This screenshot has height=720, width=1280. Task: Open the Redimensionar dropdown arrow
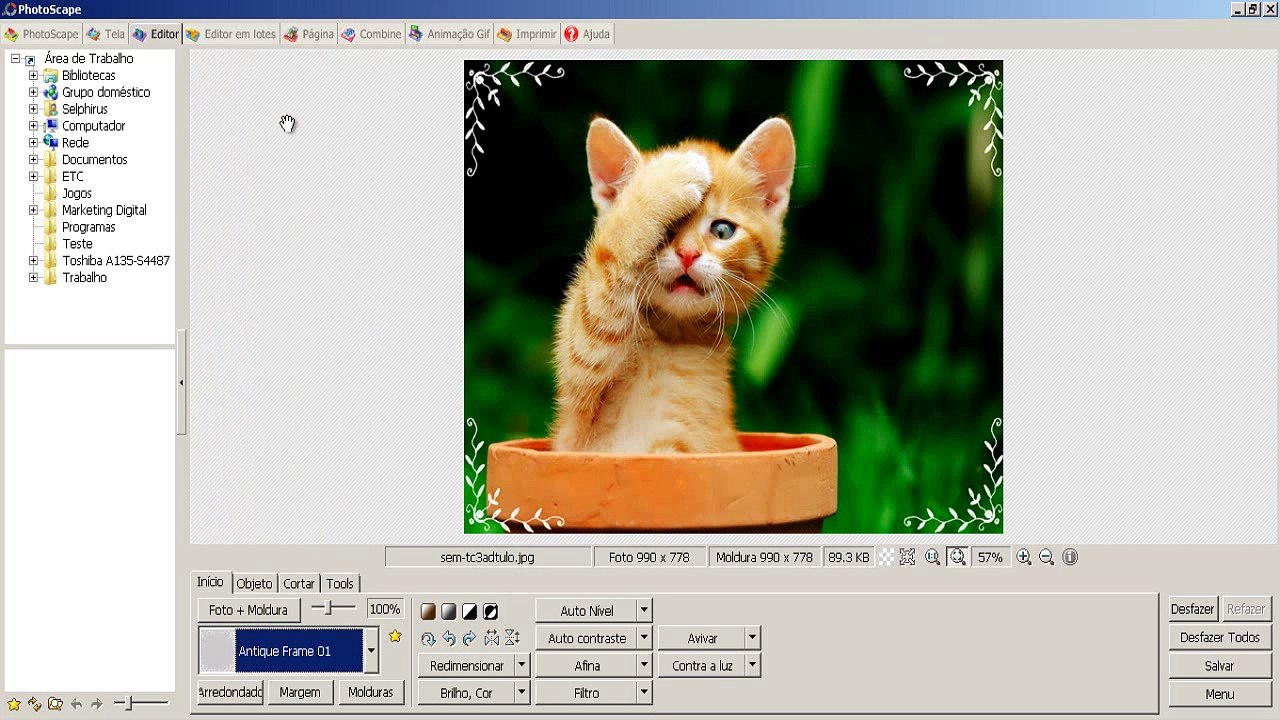click(x=521, y=665)
